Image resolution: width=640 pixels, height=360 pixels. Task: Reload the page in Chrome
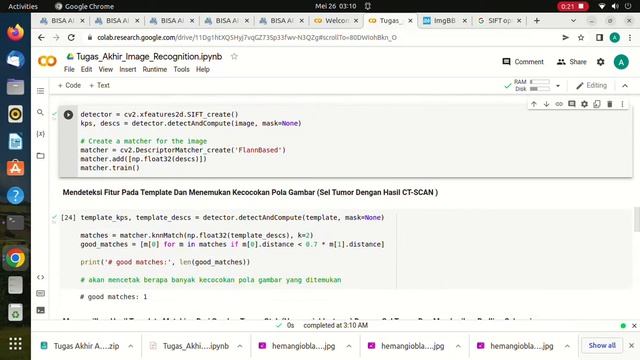click(x=71, y=38)
